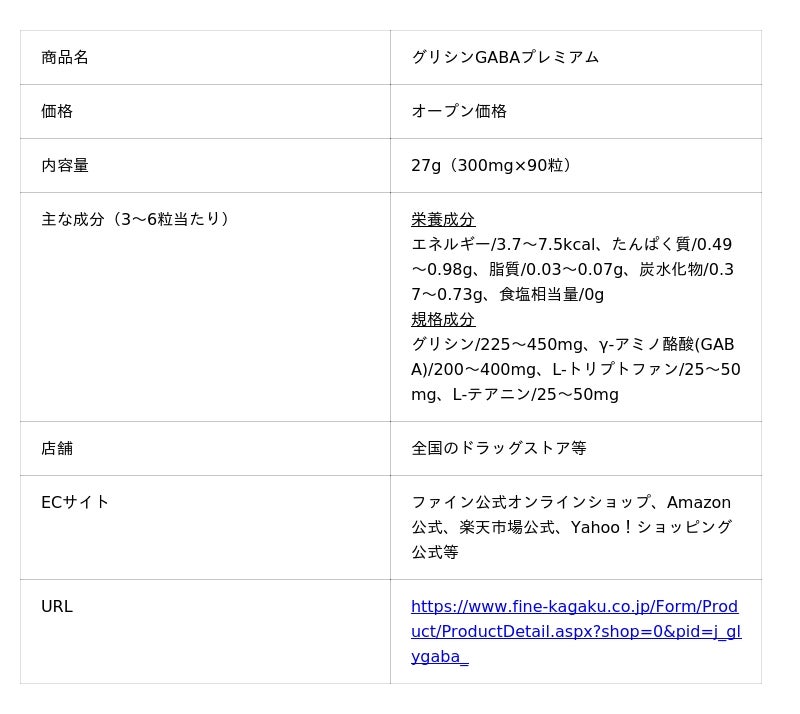This screenshot has width=800, height=714.
Task: Click the 商品名 label cell
Action: [65, 58]
